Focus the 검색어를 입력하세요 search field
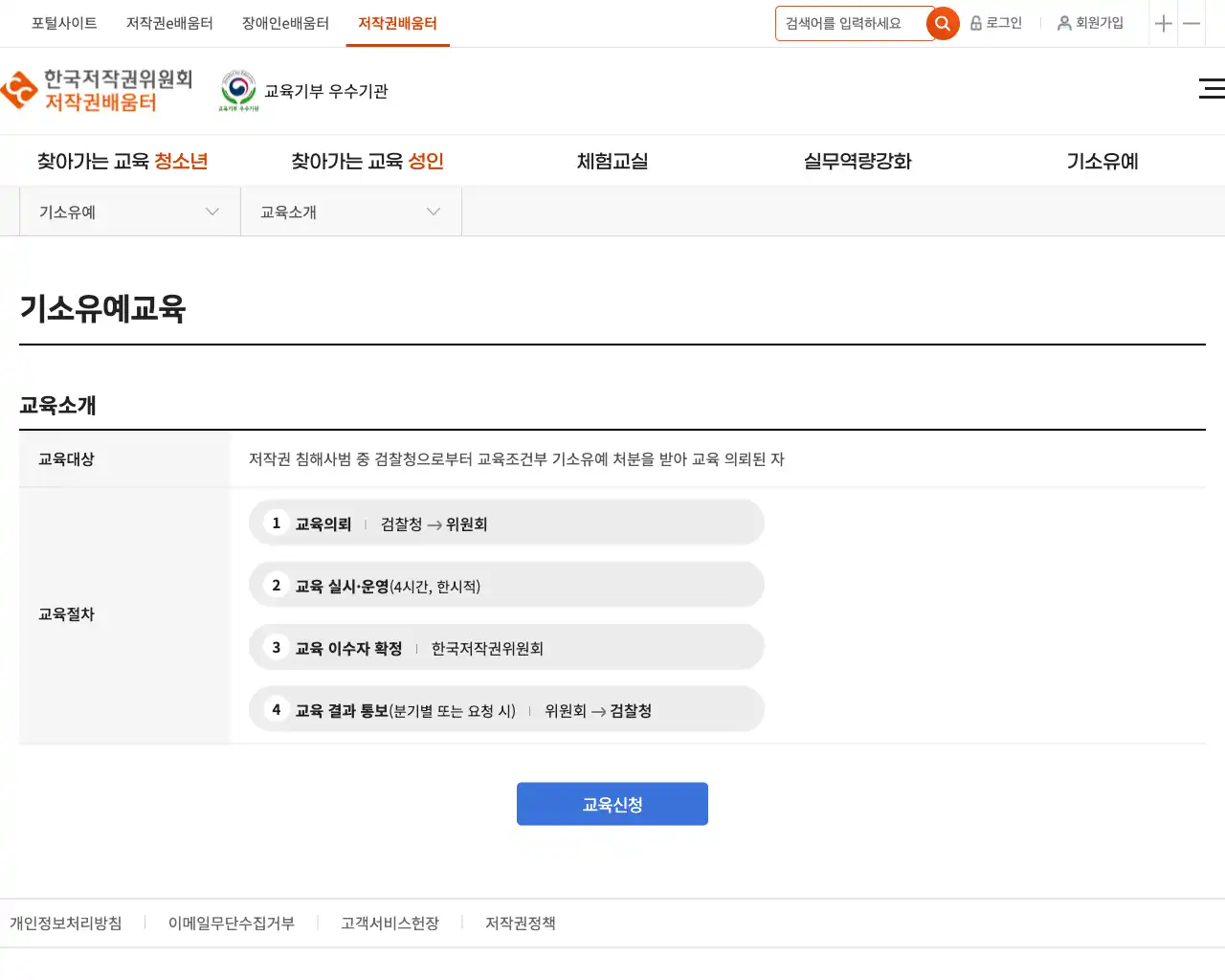 tap(850, 24)
